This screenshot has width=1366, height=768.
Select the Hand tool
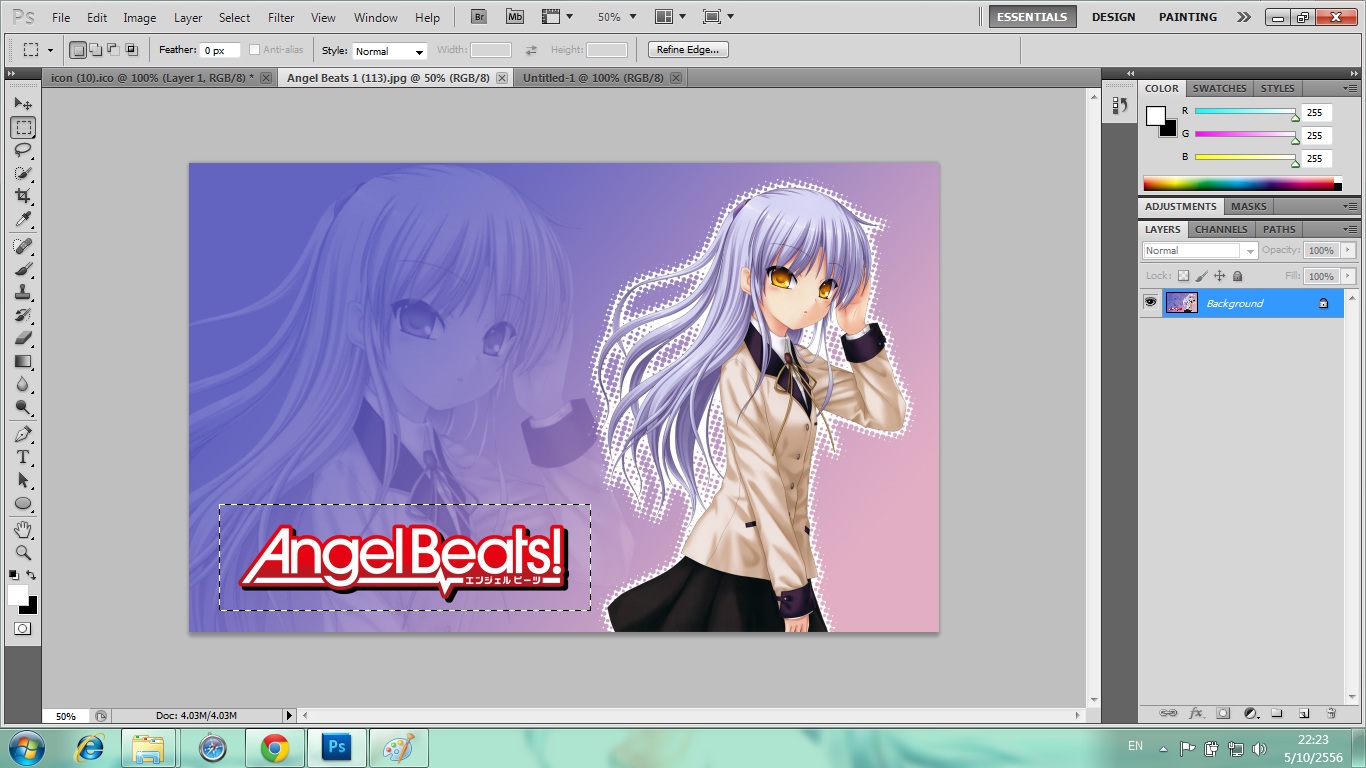[23, 529]
